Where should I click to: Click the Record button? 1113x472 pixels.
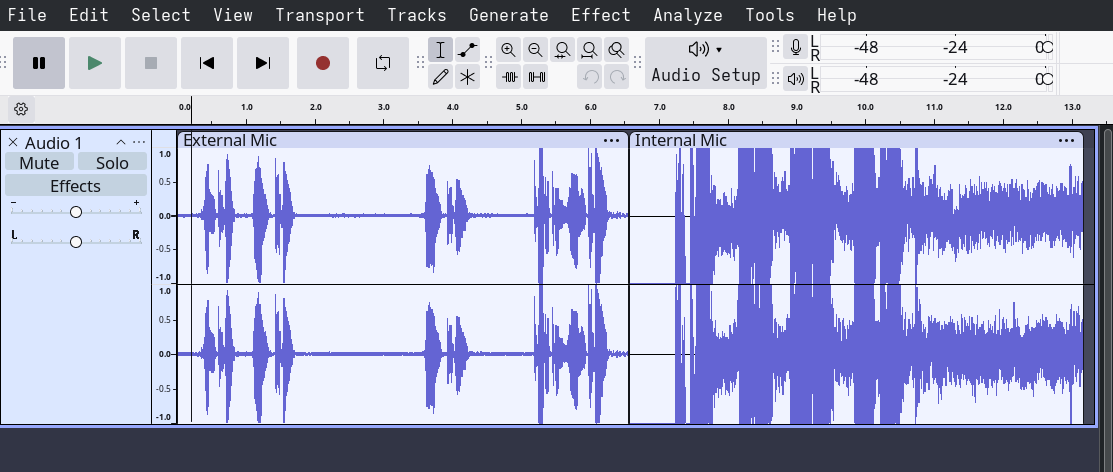322,63
